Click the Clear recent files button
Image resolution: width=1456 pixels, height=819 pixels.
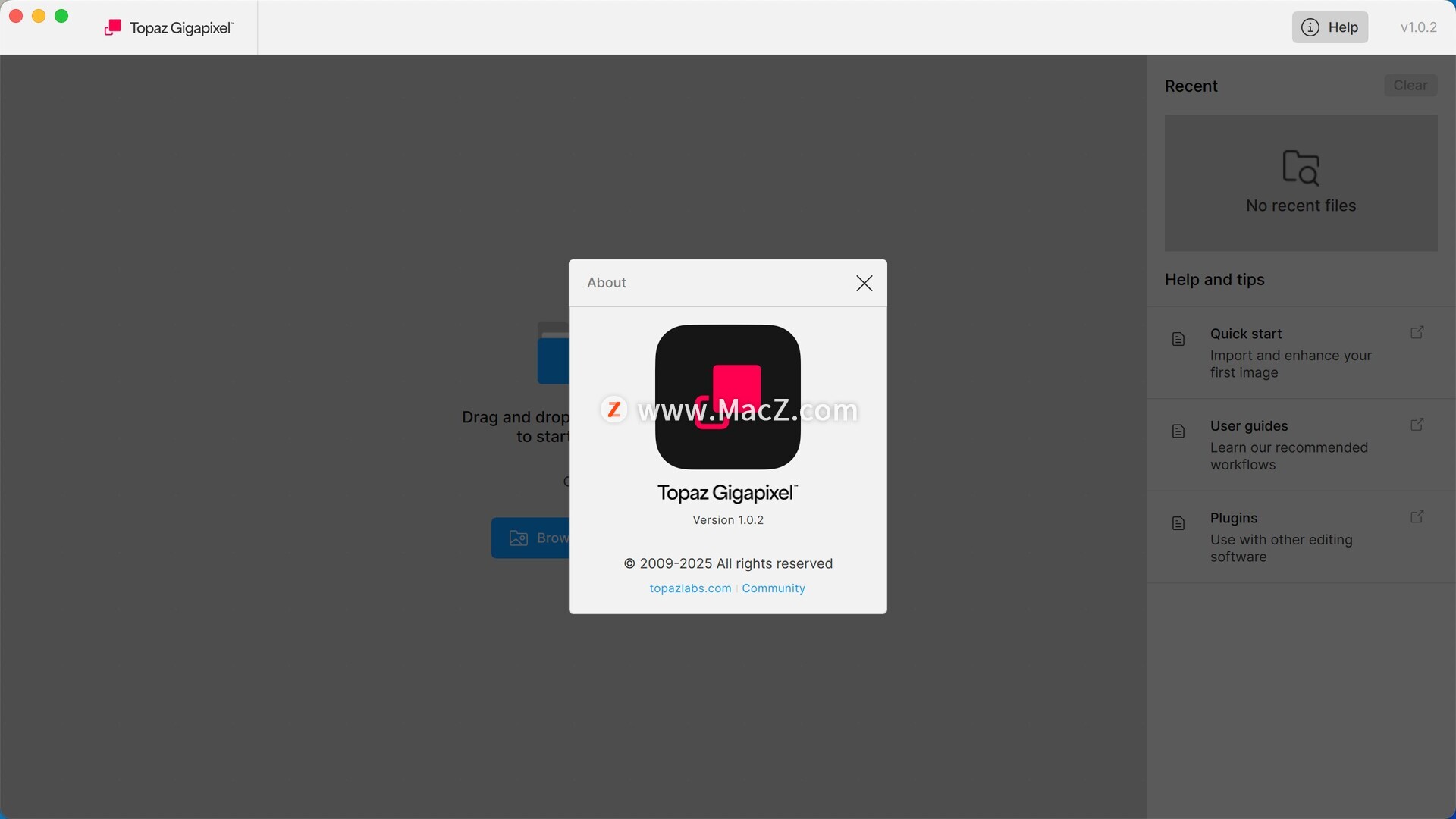pyautogui.click(x=1410, y=86)
